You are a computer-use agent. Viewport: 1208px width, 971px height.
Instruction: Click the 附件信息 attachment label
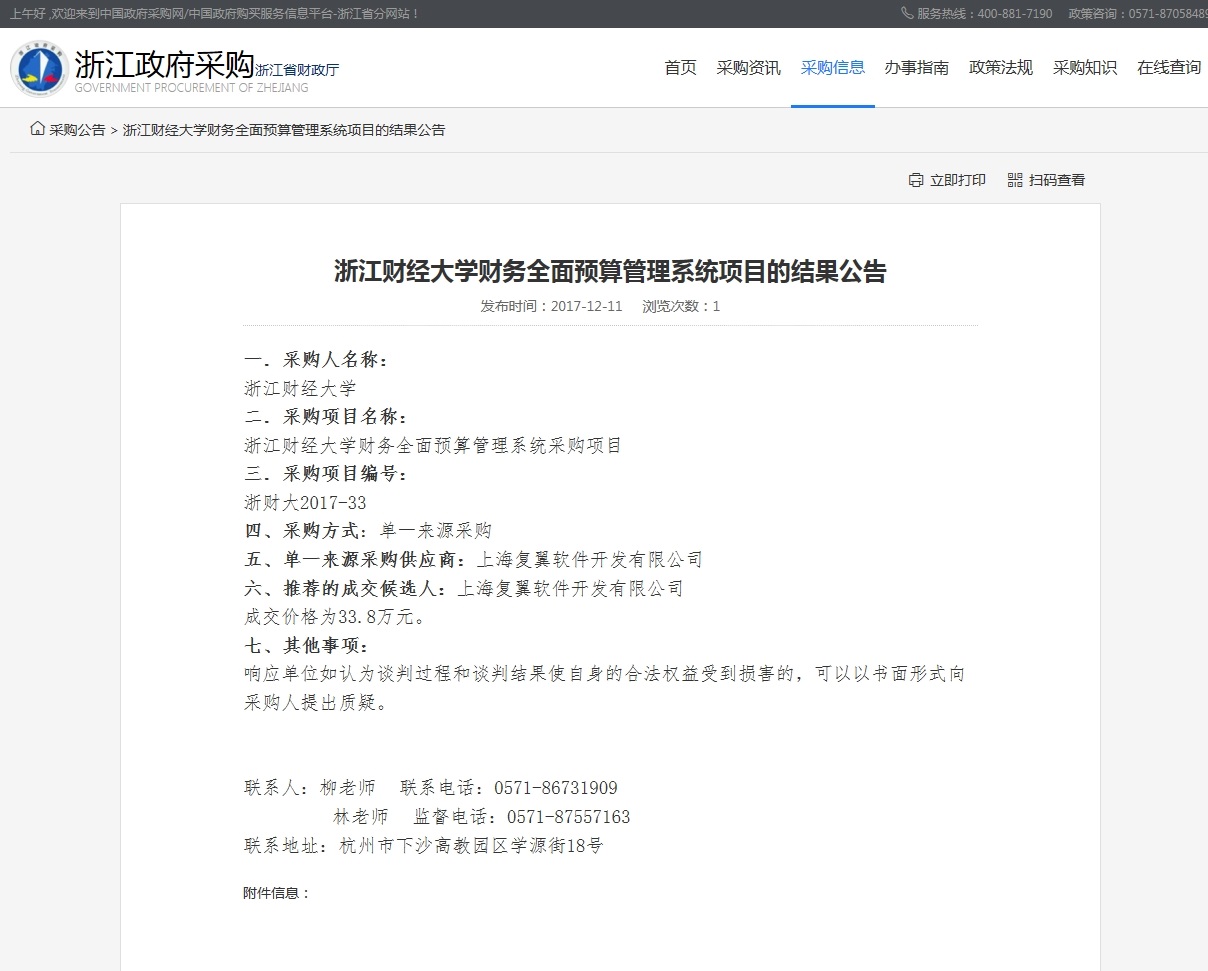click(x=276, y=893)
